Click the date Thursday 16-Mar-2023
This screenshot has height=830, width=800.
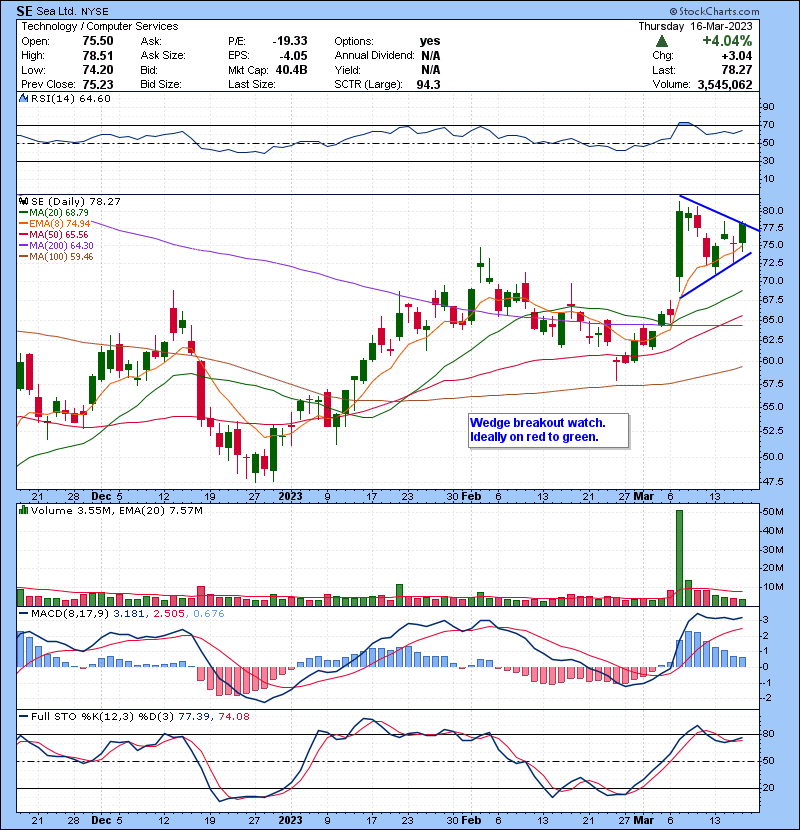[695, 26]
